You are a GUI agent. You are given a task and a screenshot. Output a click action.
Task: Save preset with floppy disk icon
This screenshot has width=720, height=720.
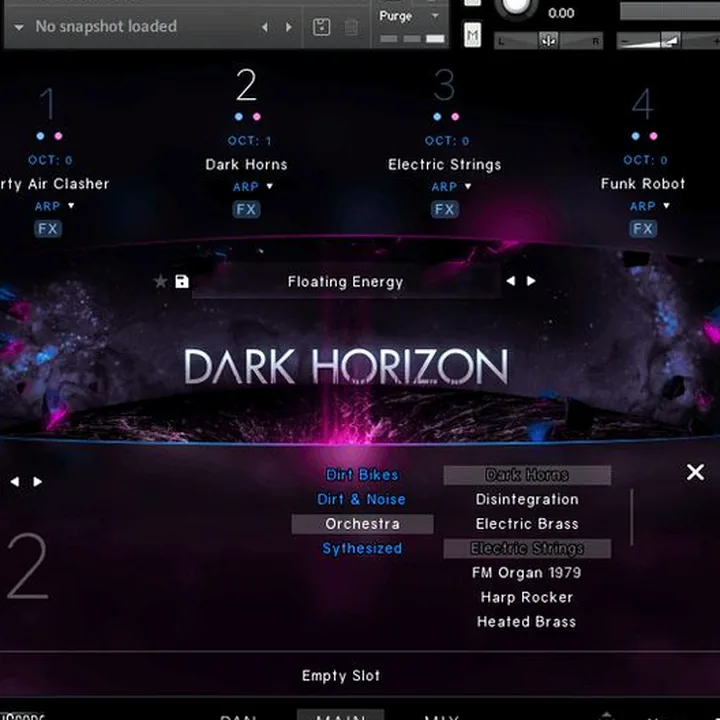pyautogui.click(x=182, y=281)
